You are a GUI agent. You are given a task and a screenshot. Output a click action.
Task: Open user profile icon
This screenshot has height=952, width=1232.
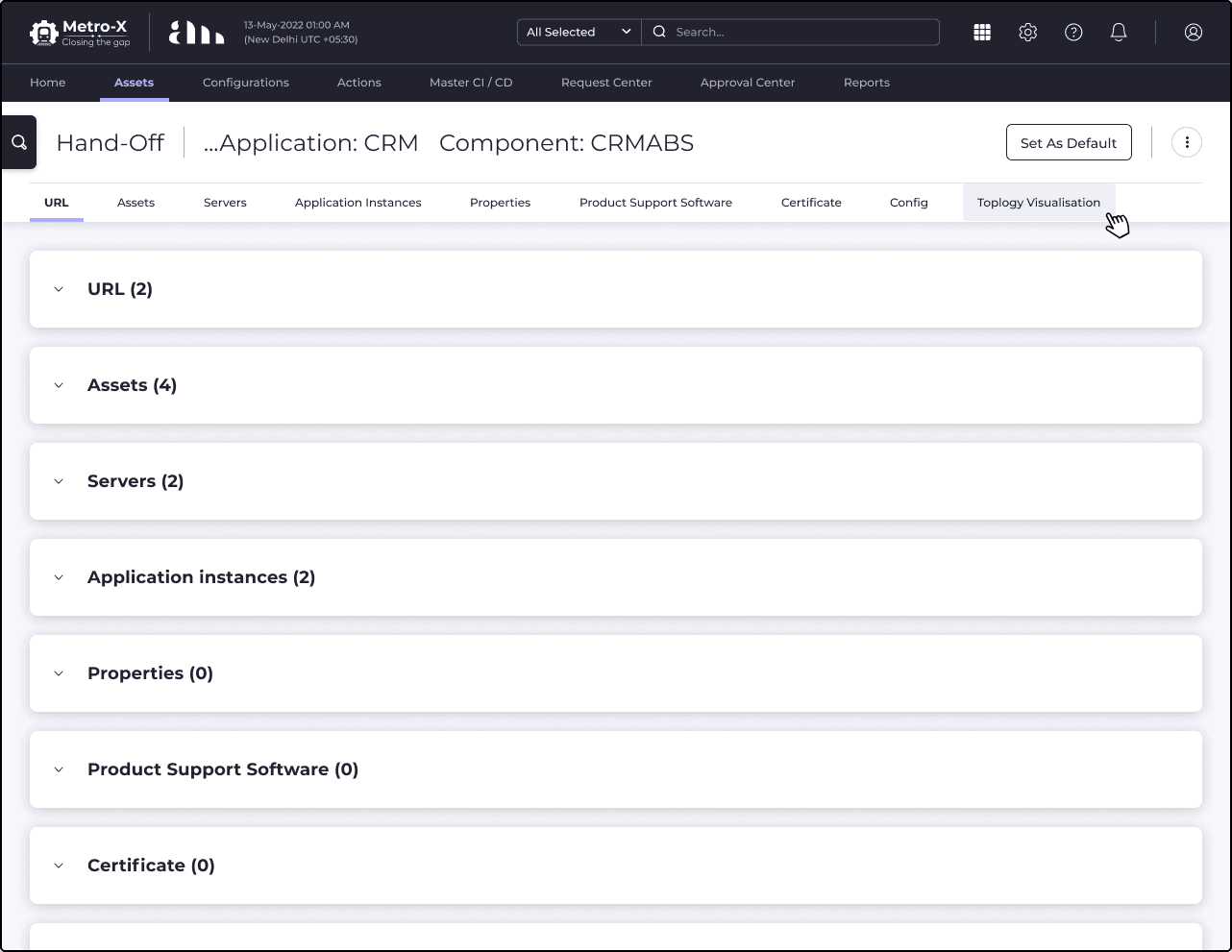pos(1194,32)
